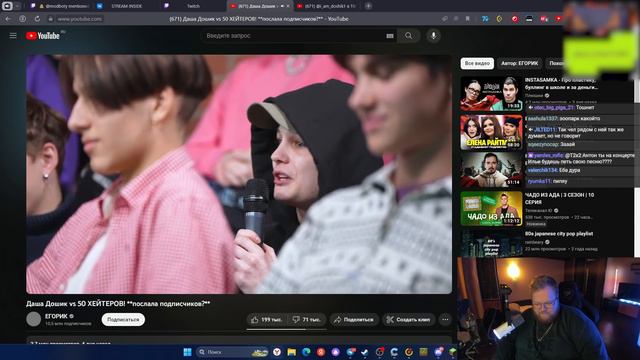This screenshot has width=640, height=360.
Task: Go back with browser back arrow
Action: 8,19
